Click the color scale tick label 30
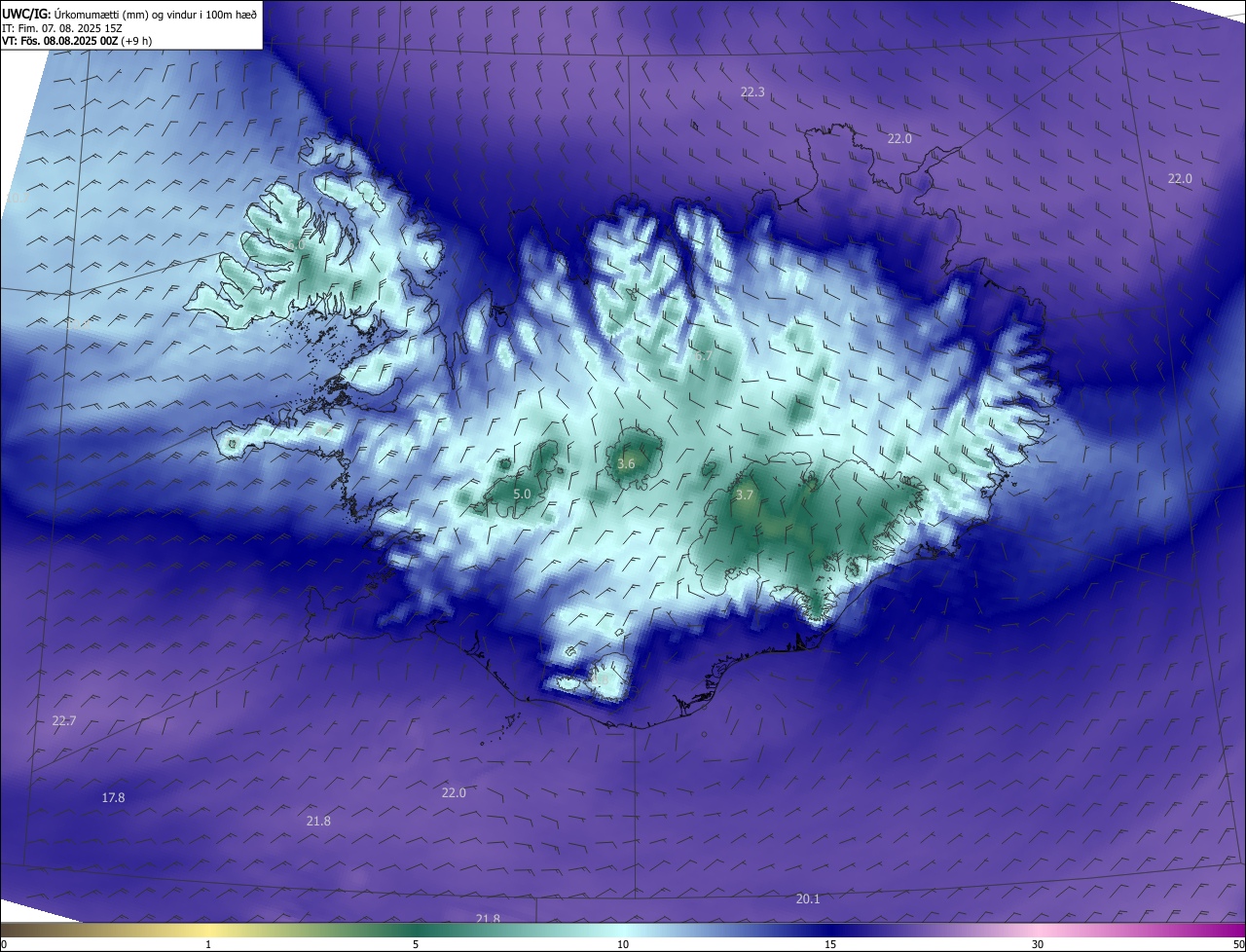 pyautogui.click(x=1038, y=945)
